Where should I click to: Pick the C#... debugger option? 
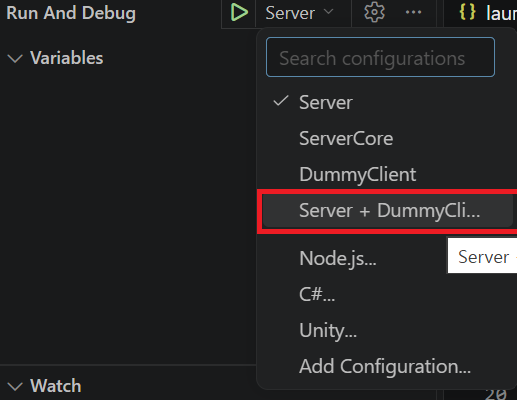317,294
